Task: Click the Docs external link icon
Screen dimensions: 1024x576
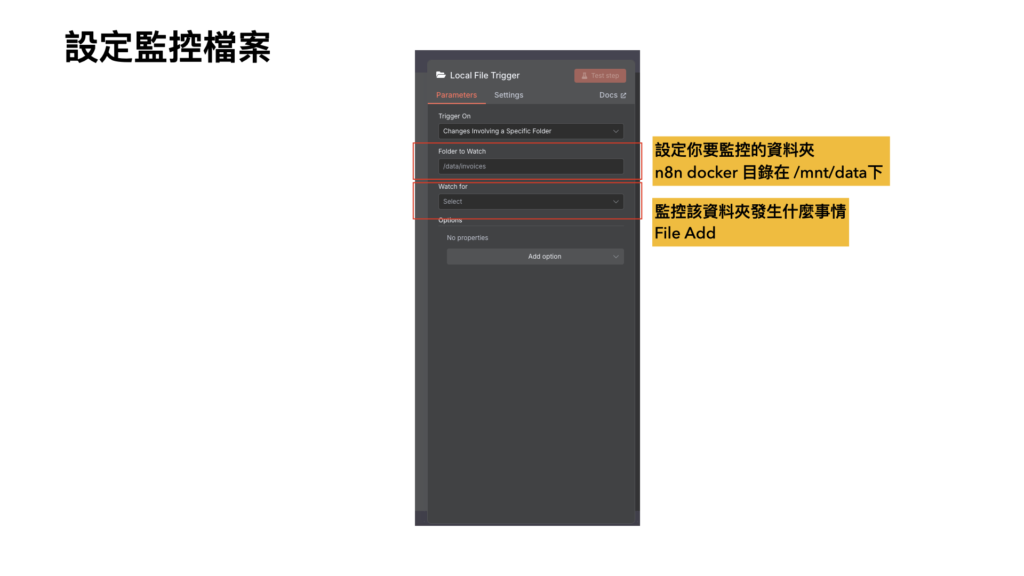Action: click(x=623, y=95)
